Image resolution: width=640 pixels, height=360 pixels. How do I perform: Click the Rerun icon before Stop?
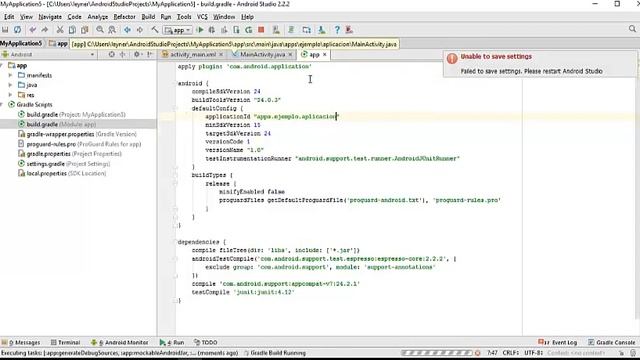[249, 30]
